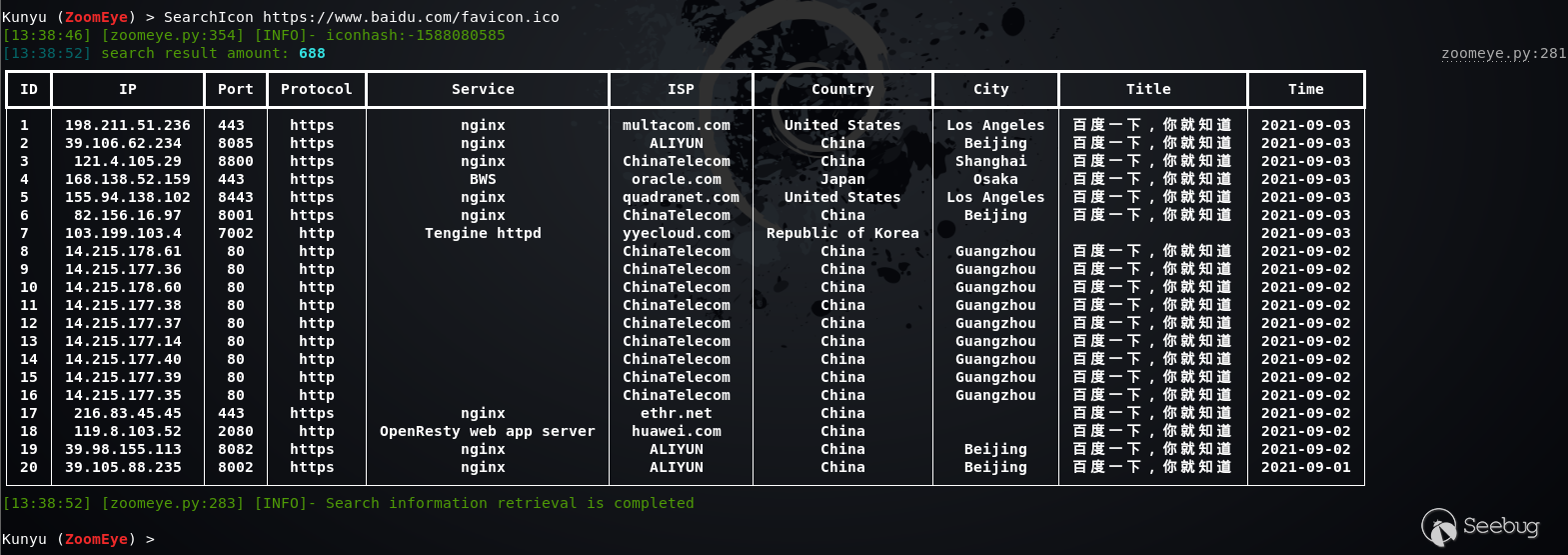The image size is (1568, 555).
Task: Click the OpenResty web app server entry
Action: click(487, 431)
